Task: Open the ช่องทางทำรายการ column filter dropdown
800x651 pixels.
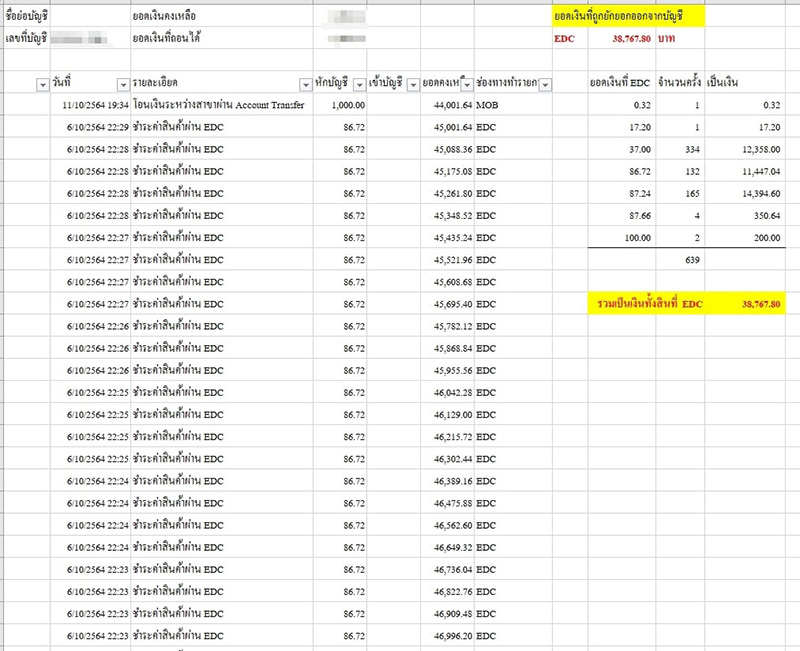Action: click(x=545, y=85)
